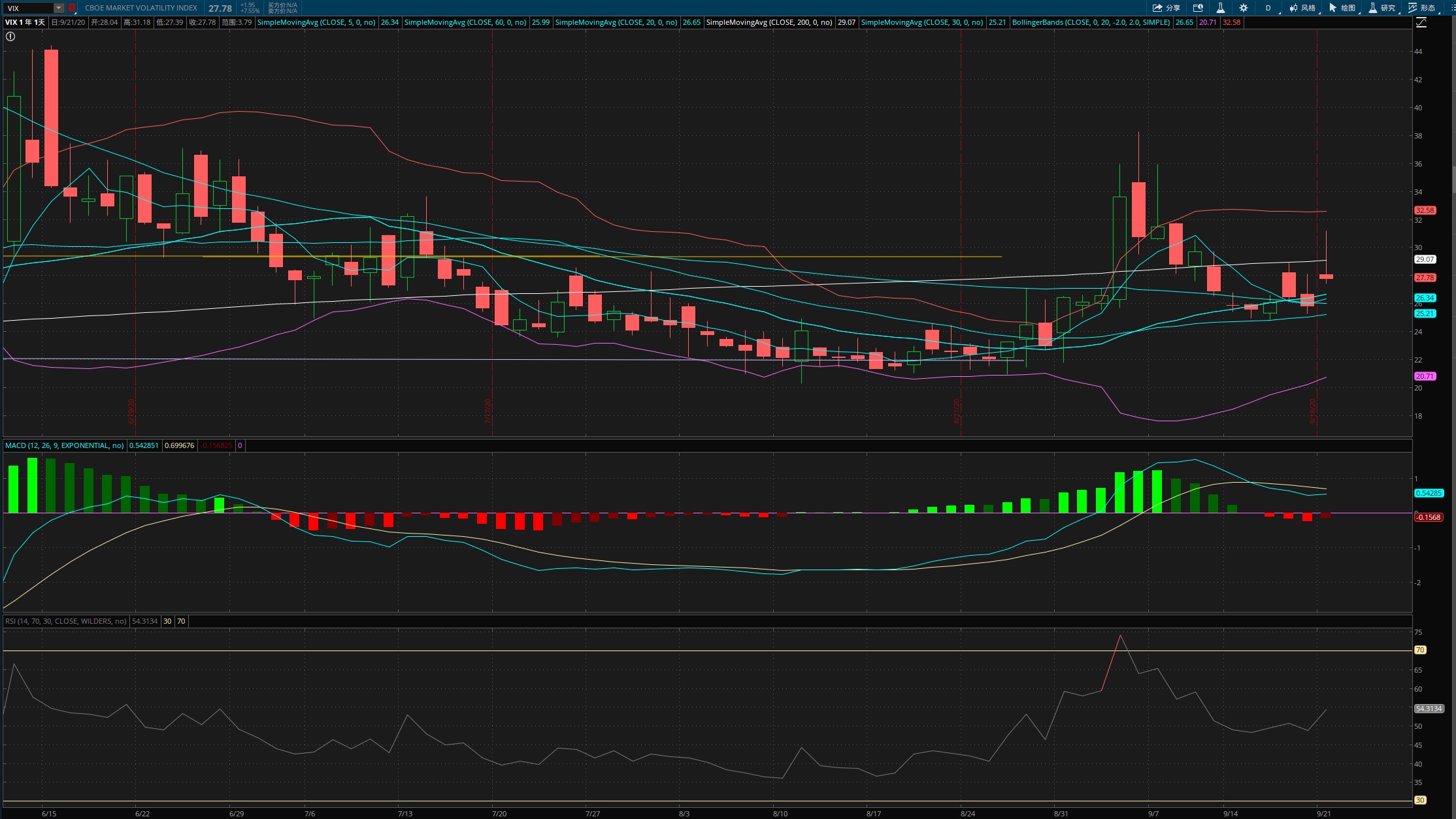This screenshot has width=1456, height=819.
Task: Click the candlestick icon next to 风格
Action: coord(1293,8)
